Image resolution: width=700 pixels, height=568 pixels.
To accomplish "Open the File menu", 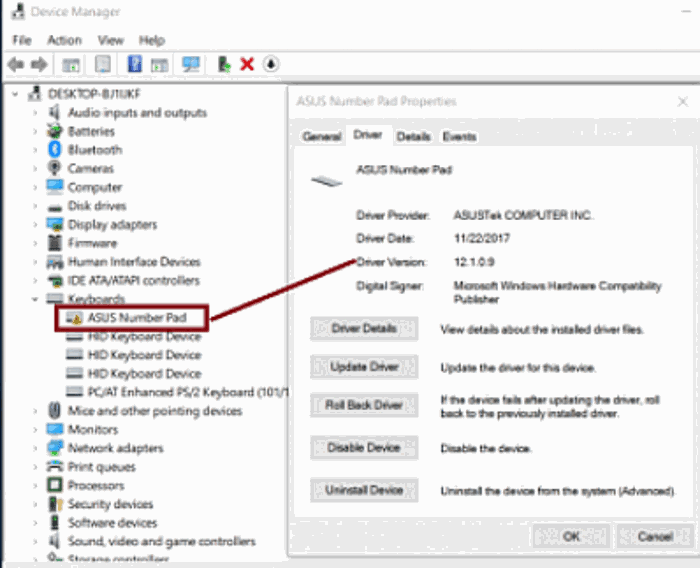I will 22,40.
